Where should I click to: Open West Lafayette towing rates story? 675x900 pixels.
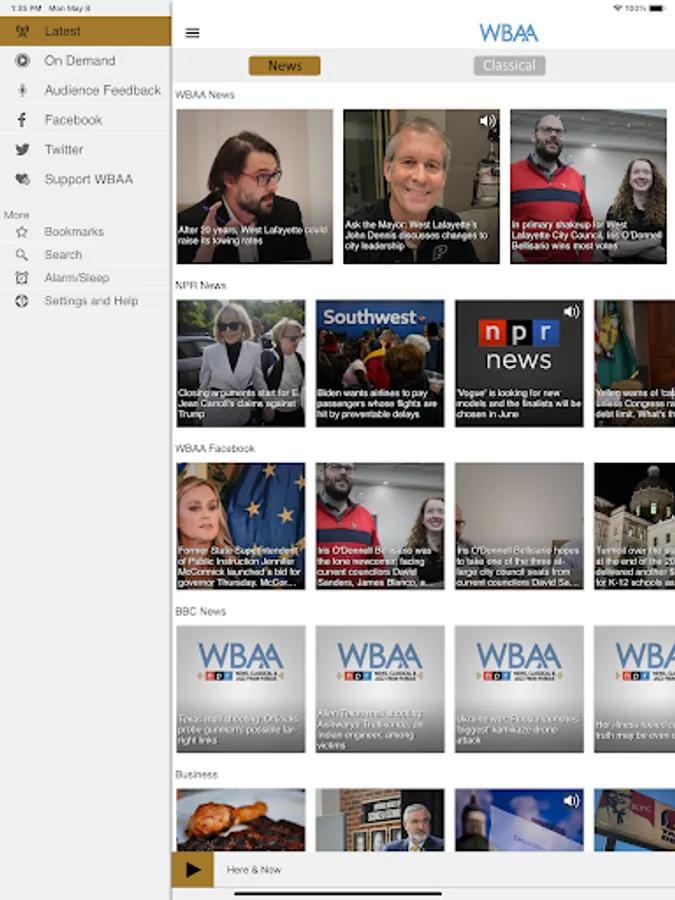tap(254, 187)
